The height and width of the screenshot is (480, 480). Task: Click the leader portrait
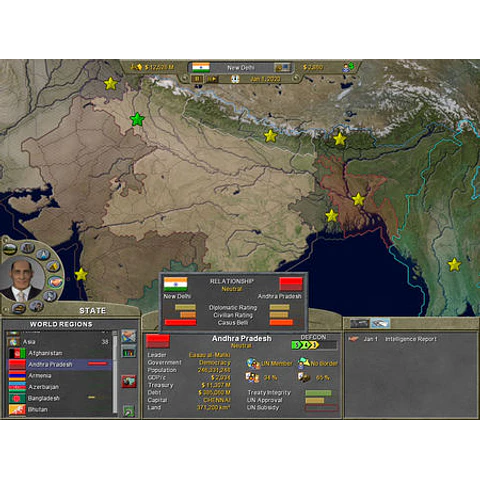pos(21,279)
